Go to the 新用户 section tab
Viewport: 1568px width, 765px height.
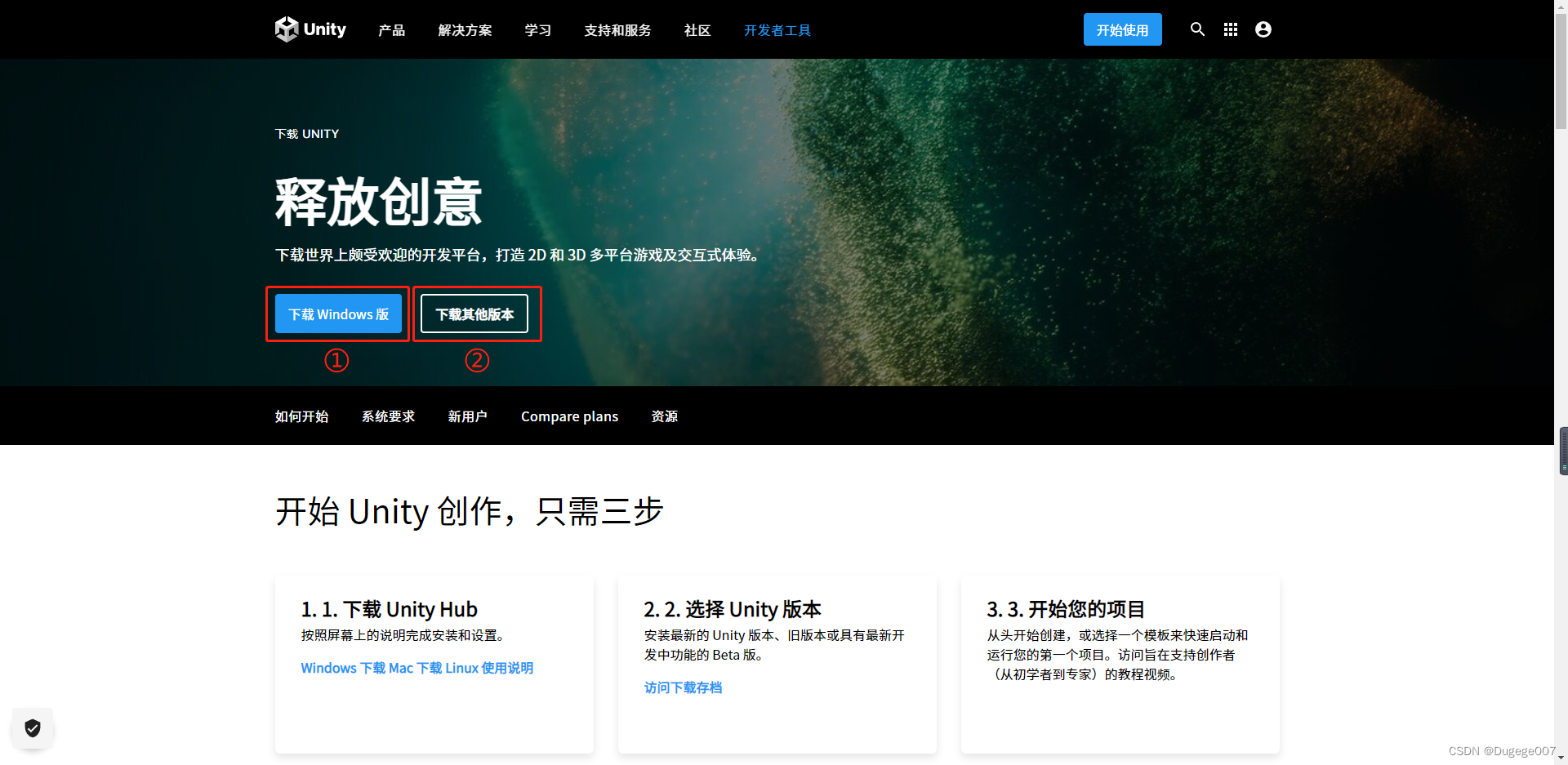pos(468,416)
